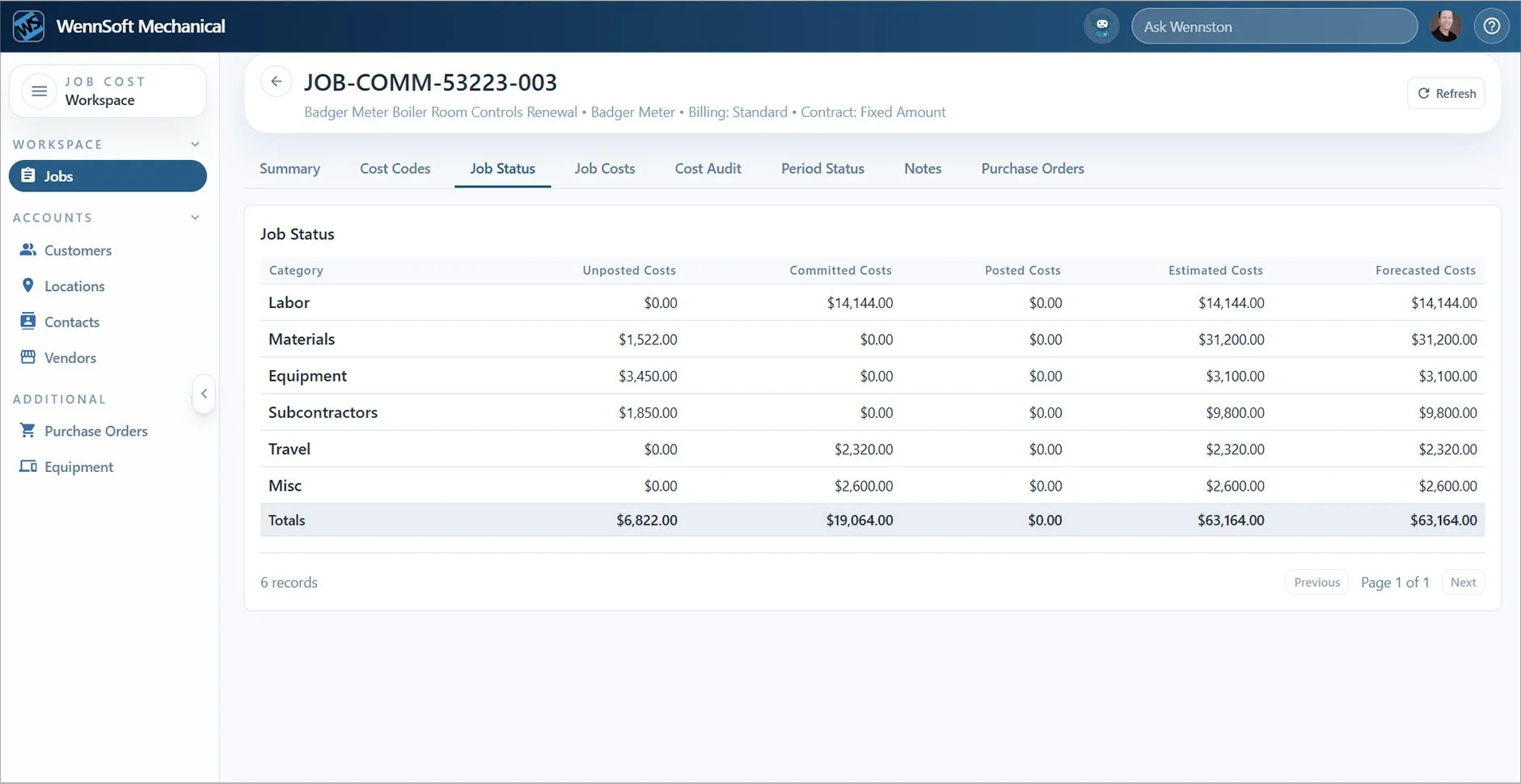The image size is (1521, 784).
Task: Select the Labor category row
Action: point(872,302)
